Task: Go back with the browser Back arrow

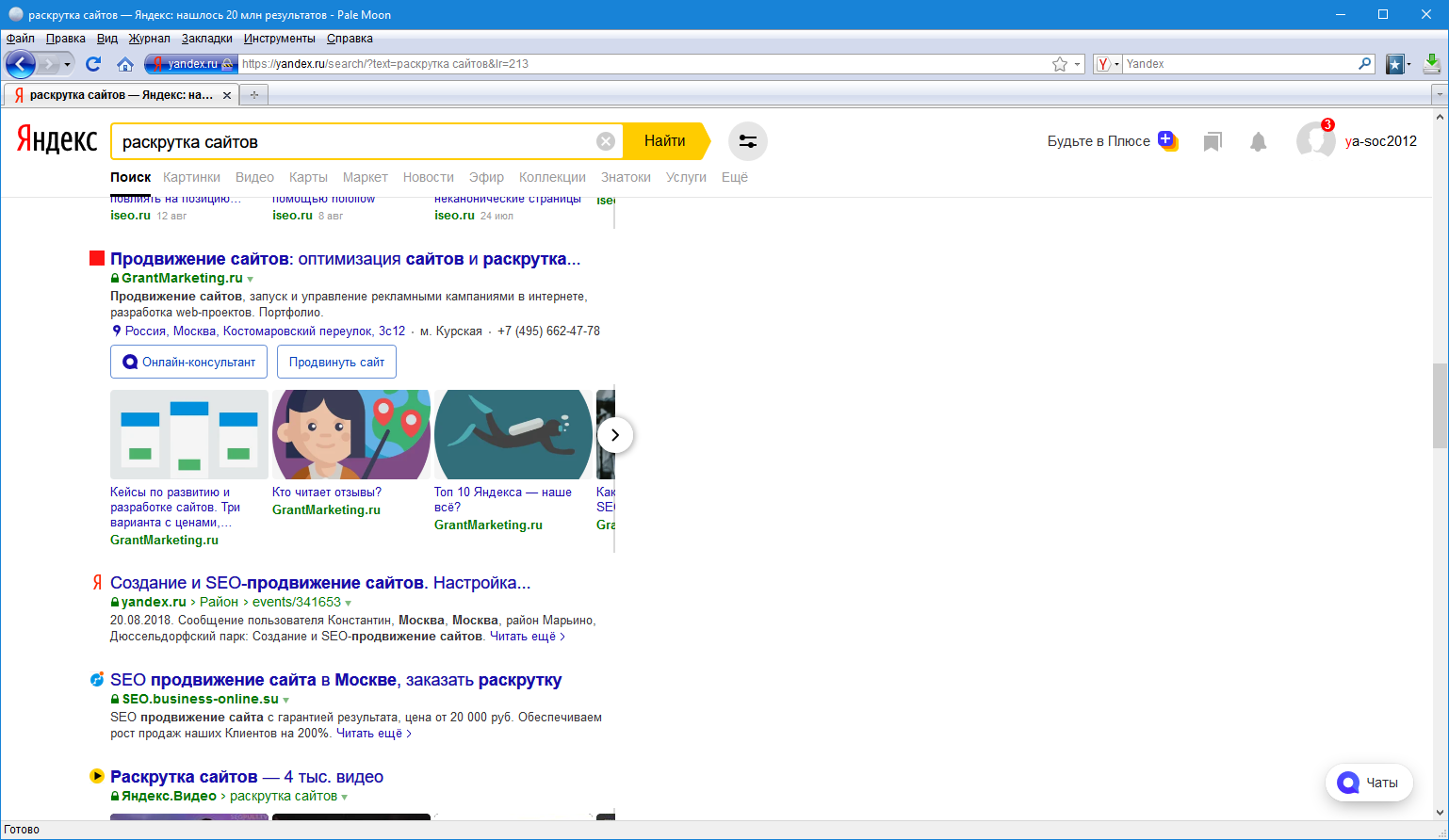Action: pos(20,64)
